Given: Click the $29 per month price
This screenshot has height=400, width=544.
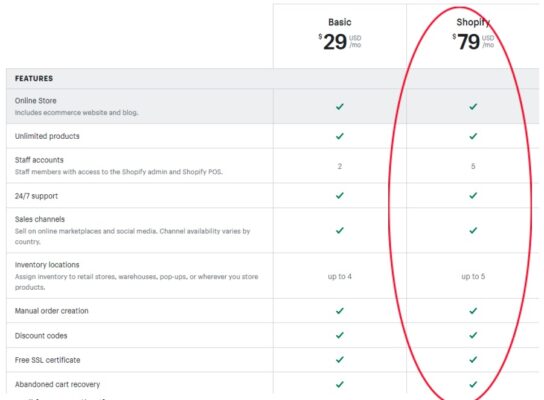Looking at the screenshot, I should click(x=340, y=42).
